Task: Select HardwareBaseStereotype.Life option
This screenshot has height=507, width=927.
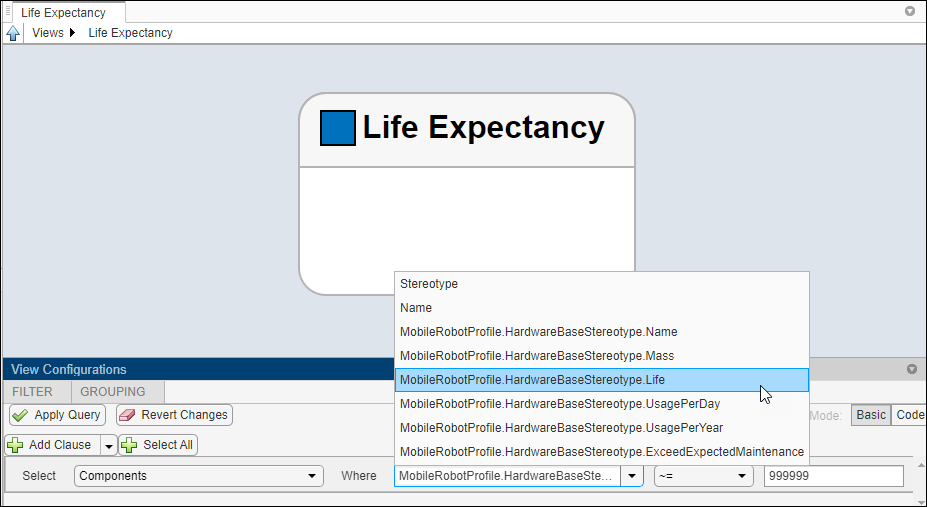Action: (x=602, y=380)
